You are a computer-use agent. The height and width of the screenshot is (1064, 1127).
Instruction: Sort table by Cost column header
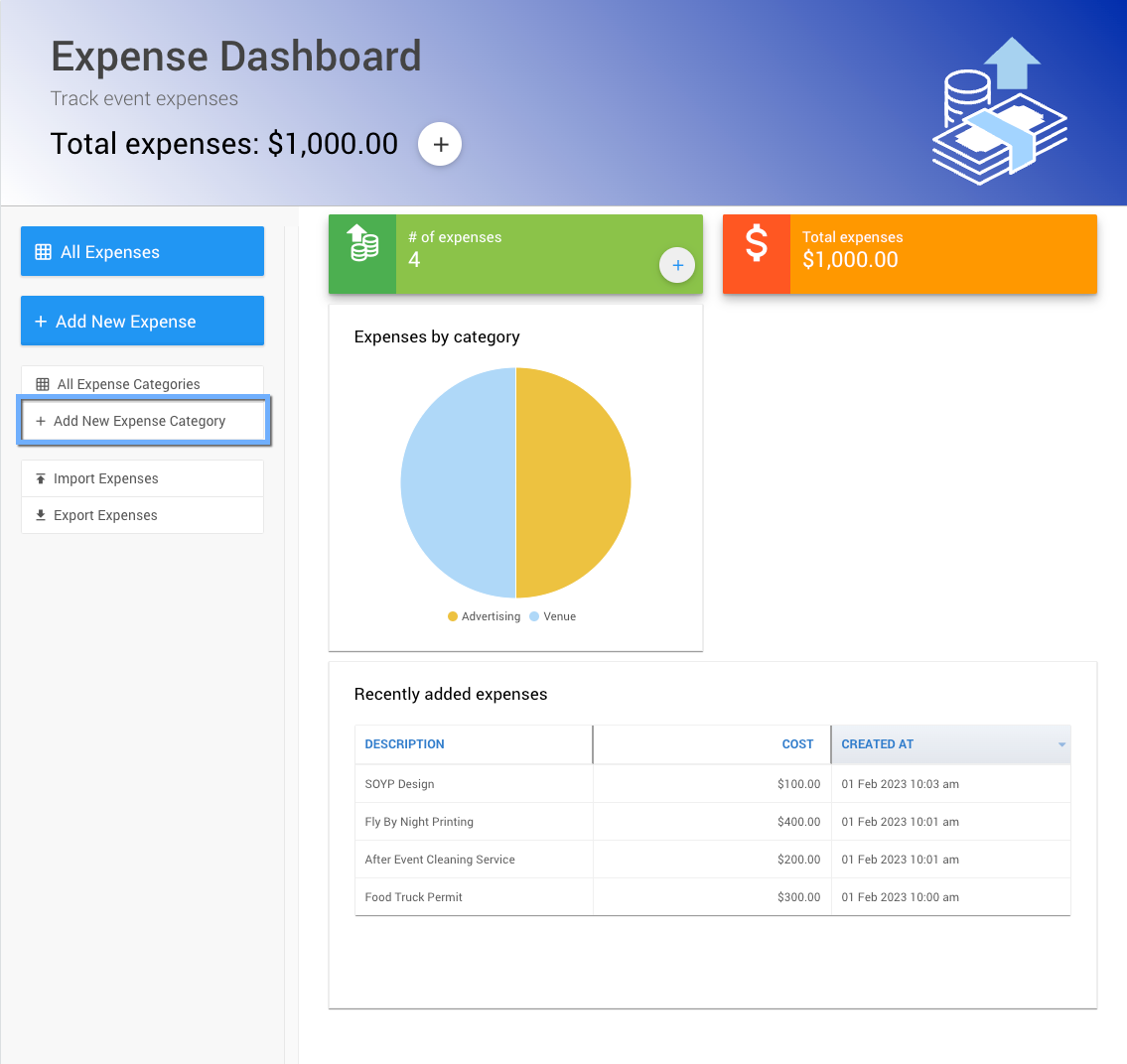coord(797,744)
